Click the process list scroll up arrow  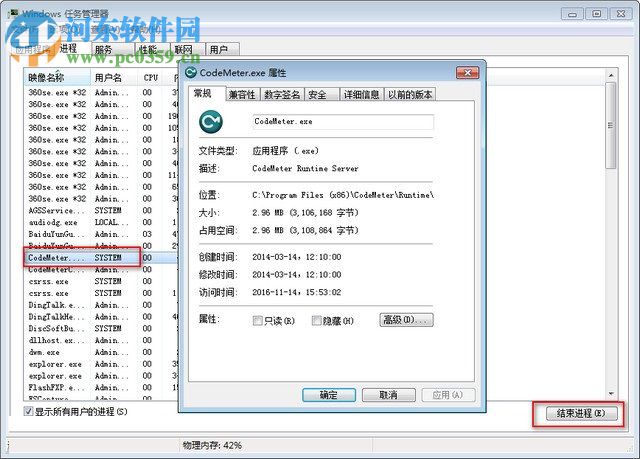(x=611, y=75)
